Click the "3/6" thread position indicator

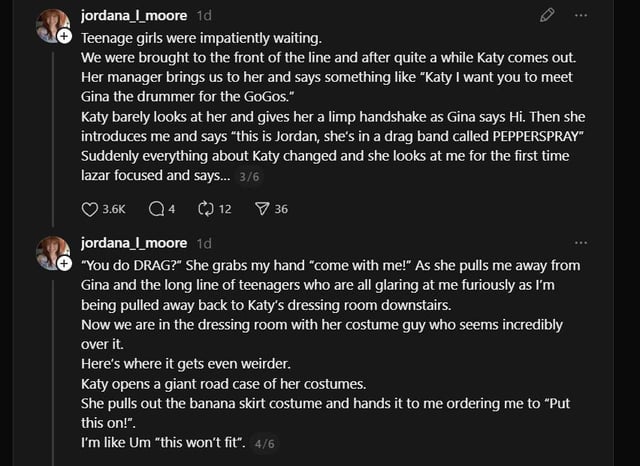(249, 177)
